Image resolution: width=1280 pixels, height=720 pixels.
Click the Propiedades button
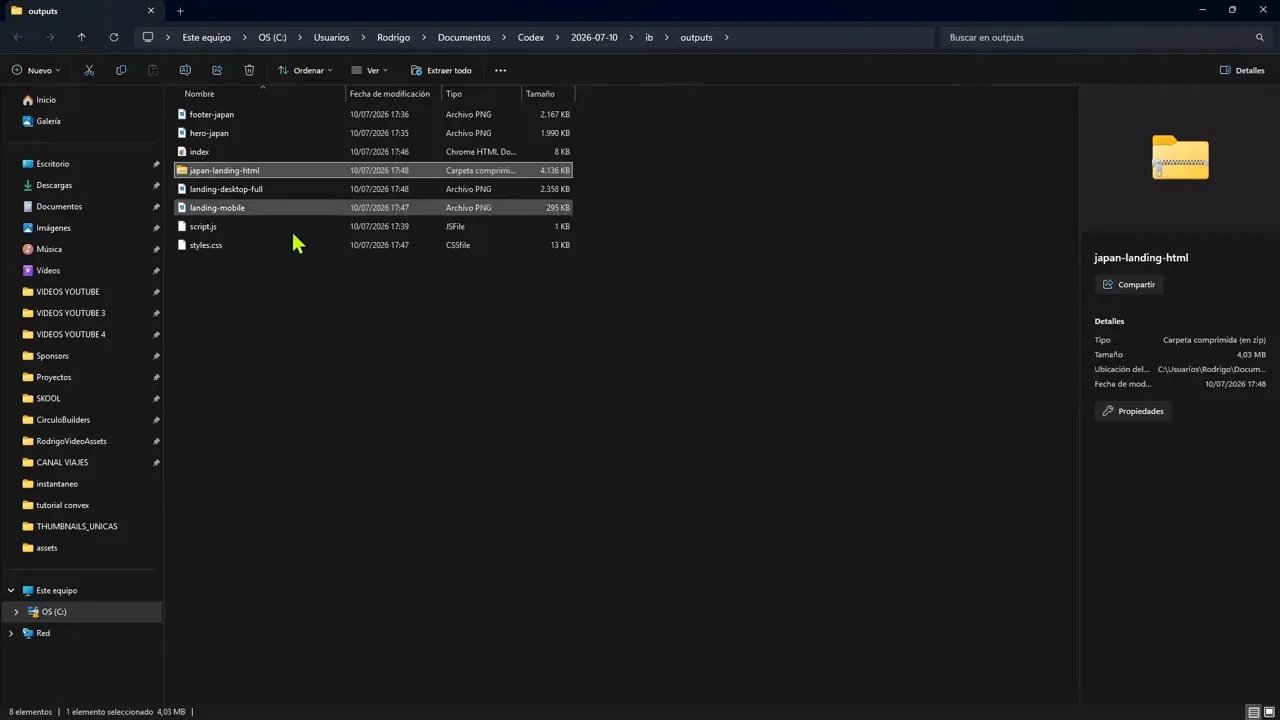point(1132,411)
